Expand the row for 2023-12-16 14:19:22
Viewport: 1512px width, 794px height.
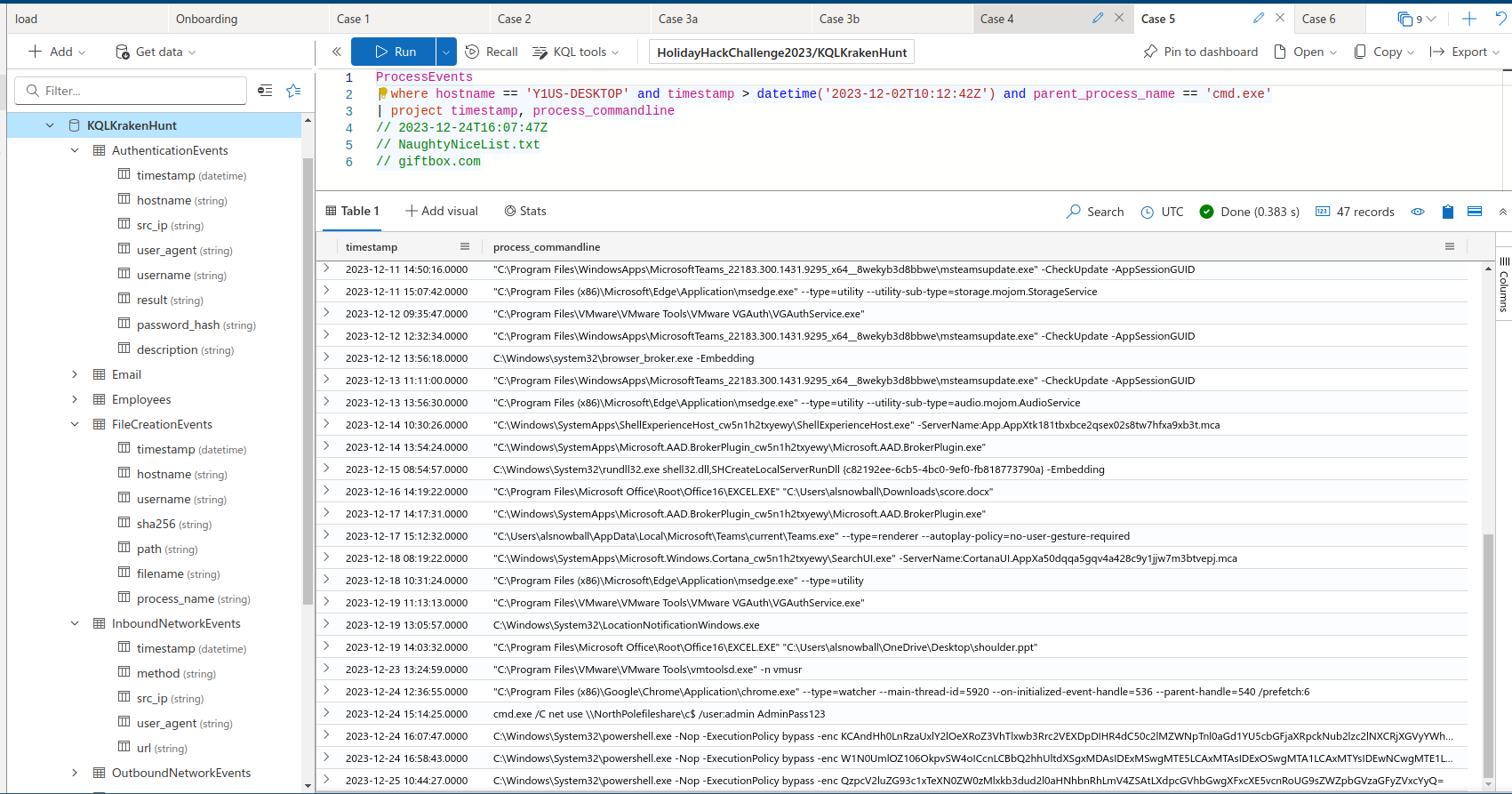click(x=326, y=491)
